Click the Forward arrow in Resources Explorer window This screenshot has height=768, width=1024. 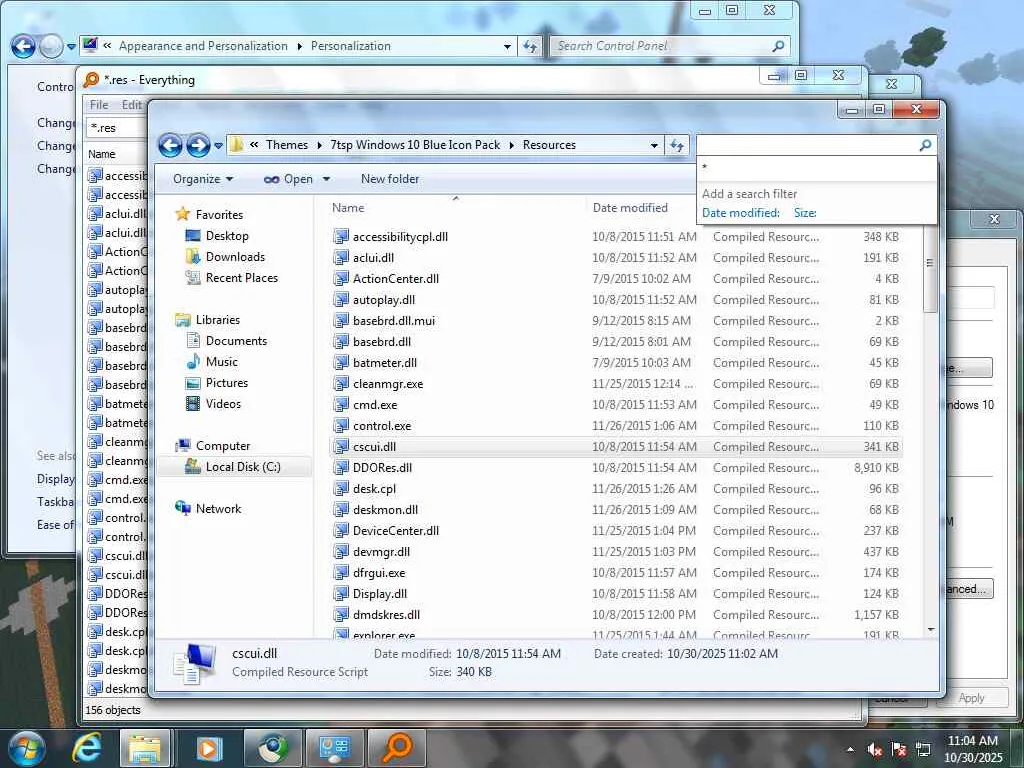(x=198, y=145)
